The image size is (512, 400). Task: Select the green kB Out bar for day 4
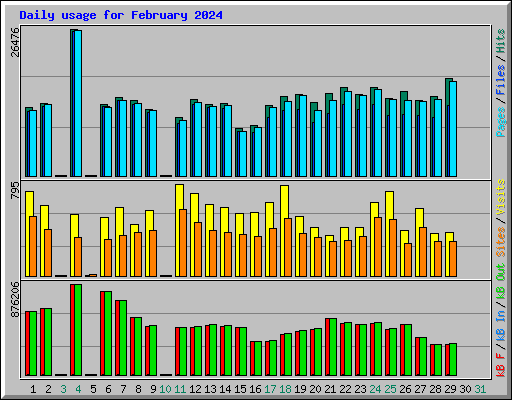click(78, 330)
